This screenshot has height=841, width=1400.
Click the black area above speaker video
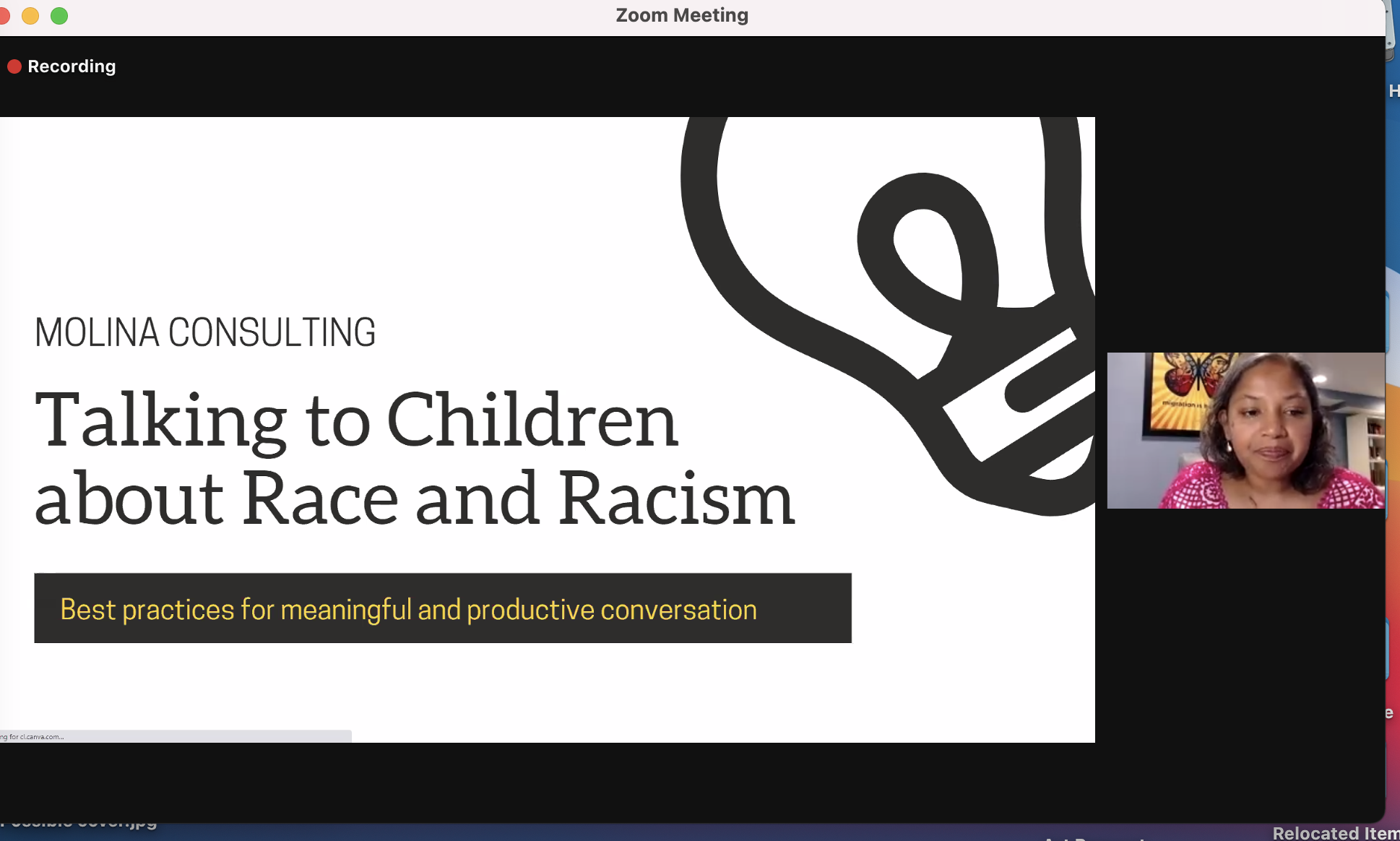point(1245,231)
